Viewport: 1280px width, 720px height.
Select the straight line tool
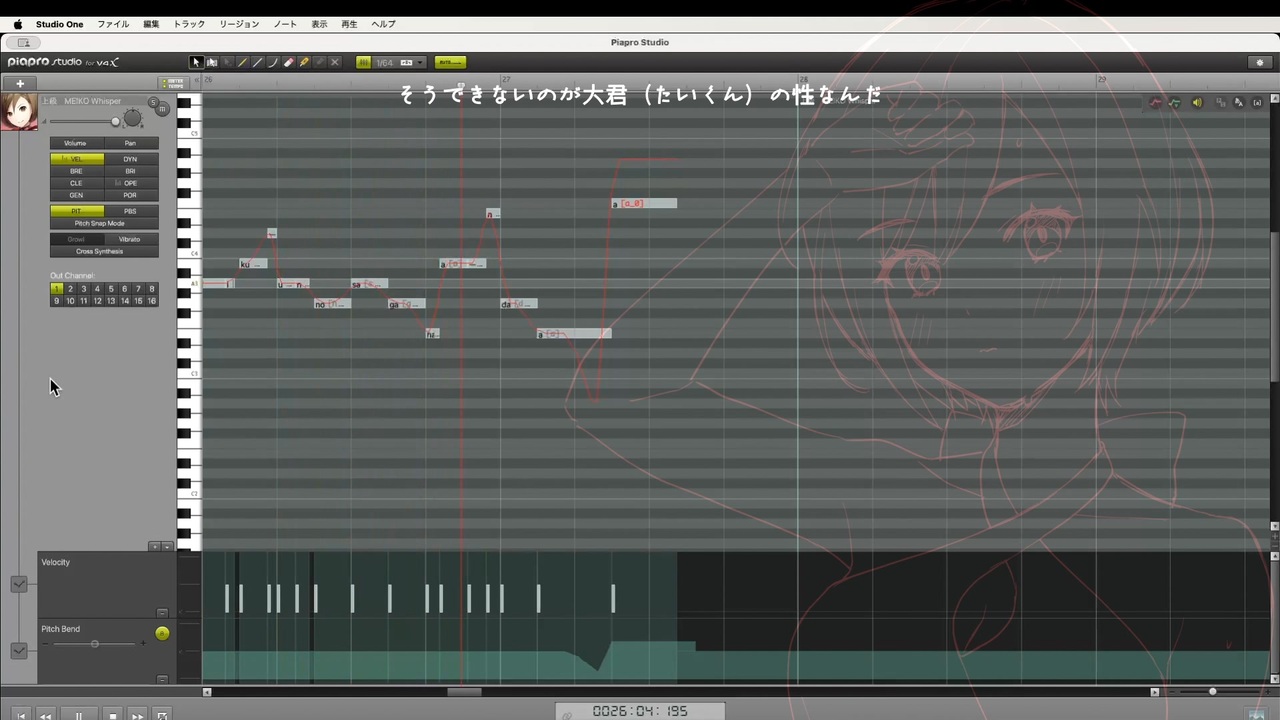click(258, 62)
